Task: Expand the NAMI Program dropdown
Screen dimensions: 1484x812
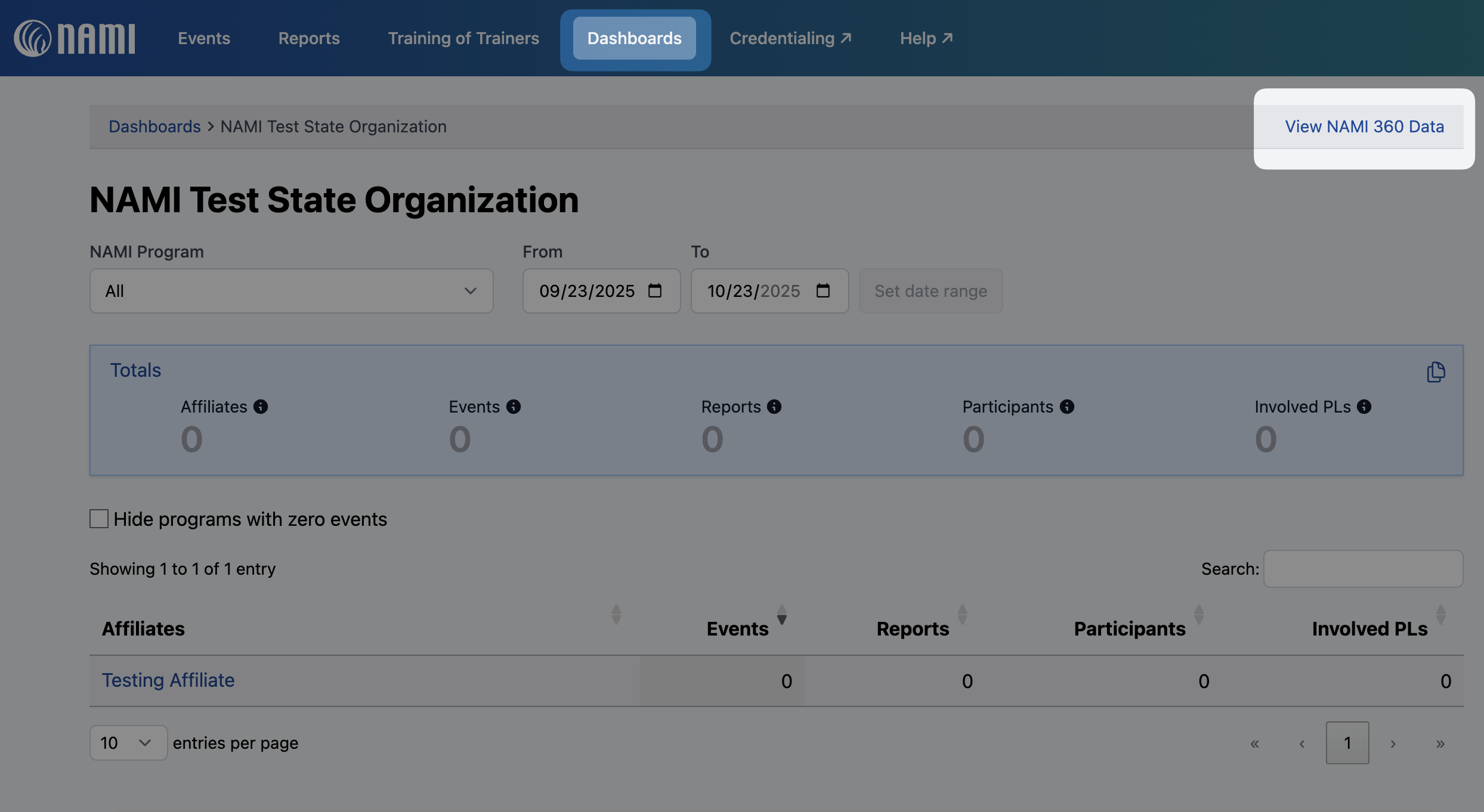Action: (291, 291)
